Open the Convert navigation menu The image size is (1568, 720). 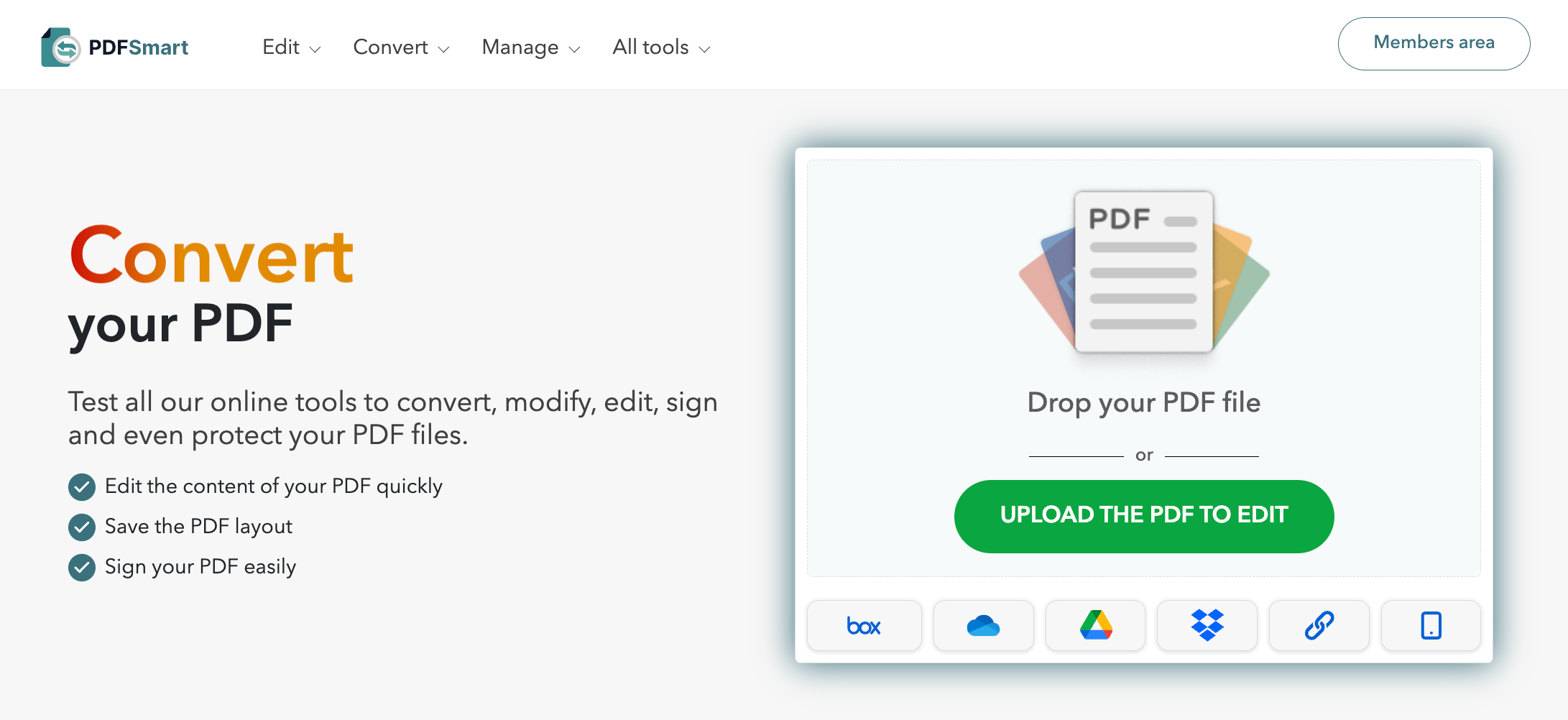click(391, 47)
